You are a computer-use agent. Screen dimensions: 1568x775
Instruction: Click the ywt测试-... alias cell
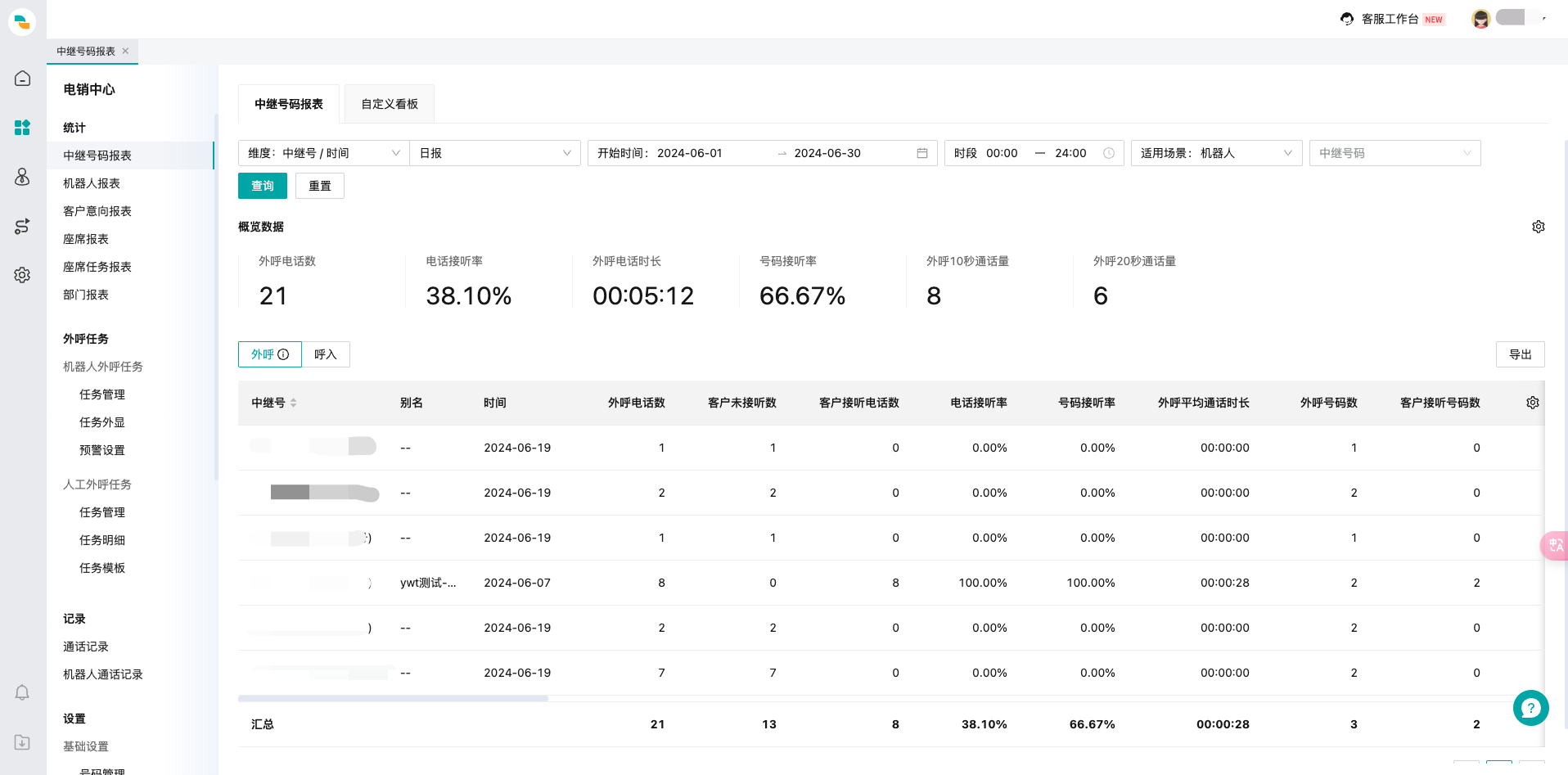coord(428,583)
